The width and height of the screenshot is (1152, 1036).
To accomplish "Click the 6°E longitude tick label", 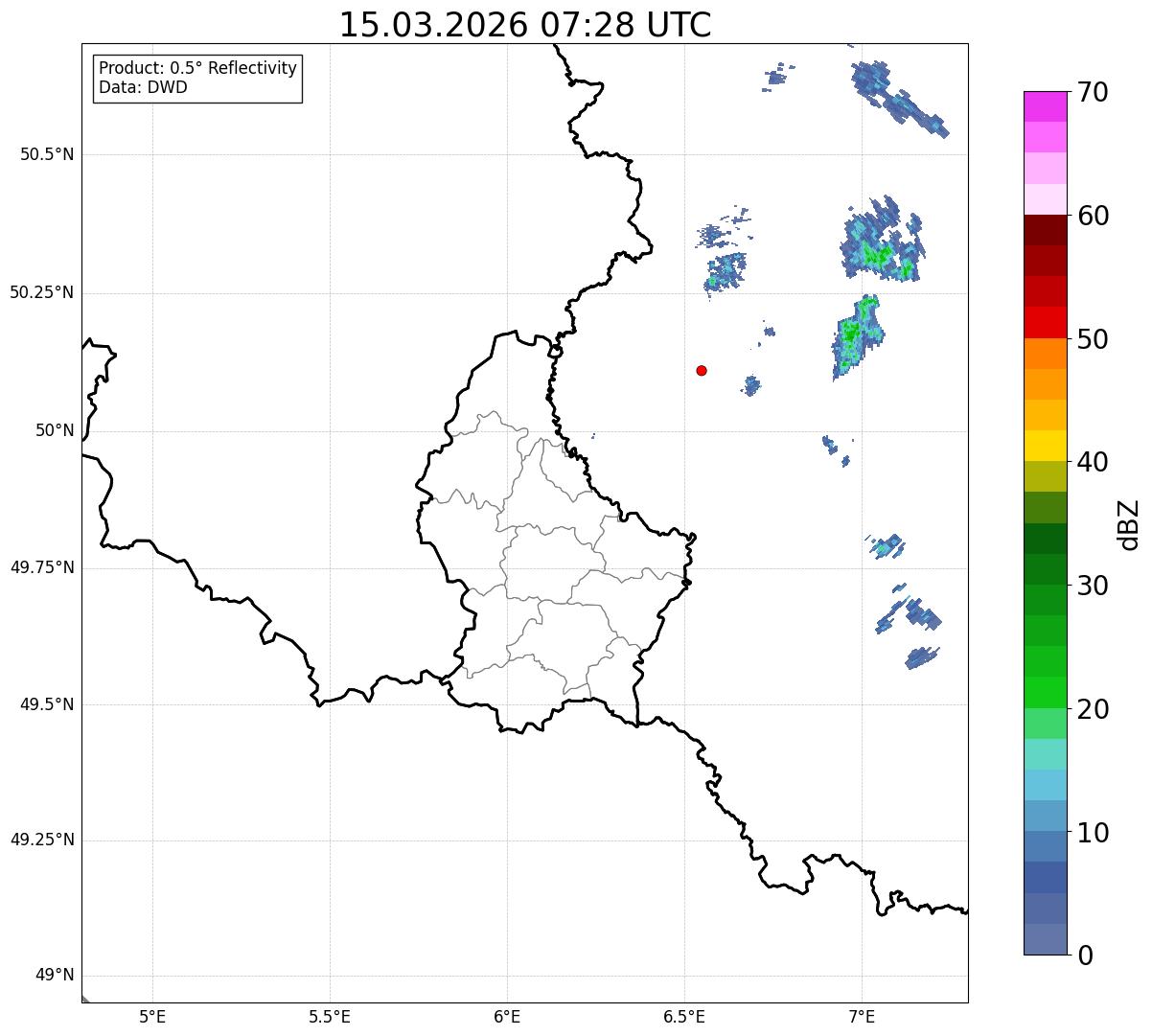I will 507,1016.
